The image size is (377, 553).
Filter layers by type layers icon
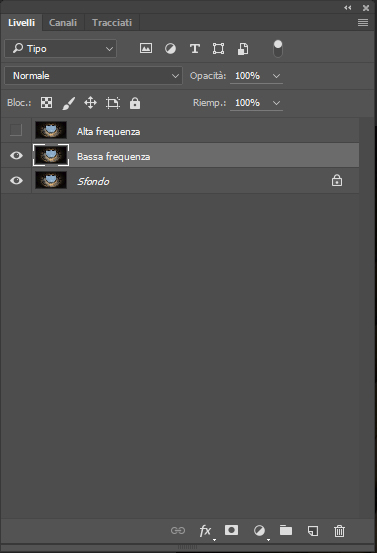pyautogui.click(x=195, y=49)
